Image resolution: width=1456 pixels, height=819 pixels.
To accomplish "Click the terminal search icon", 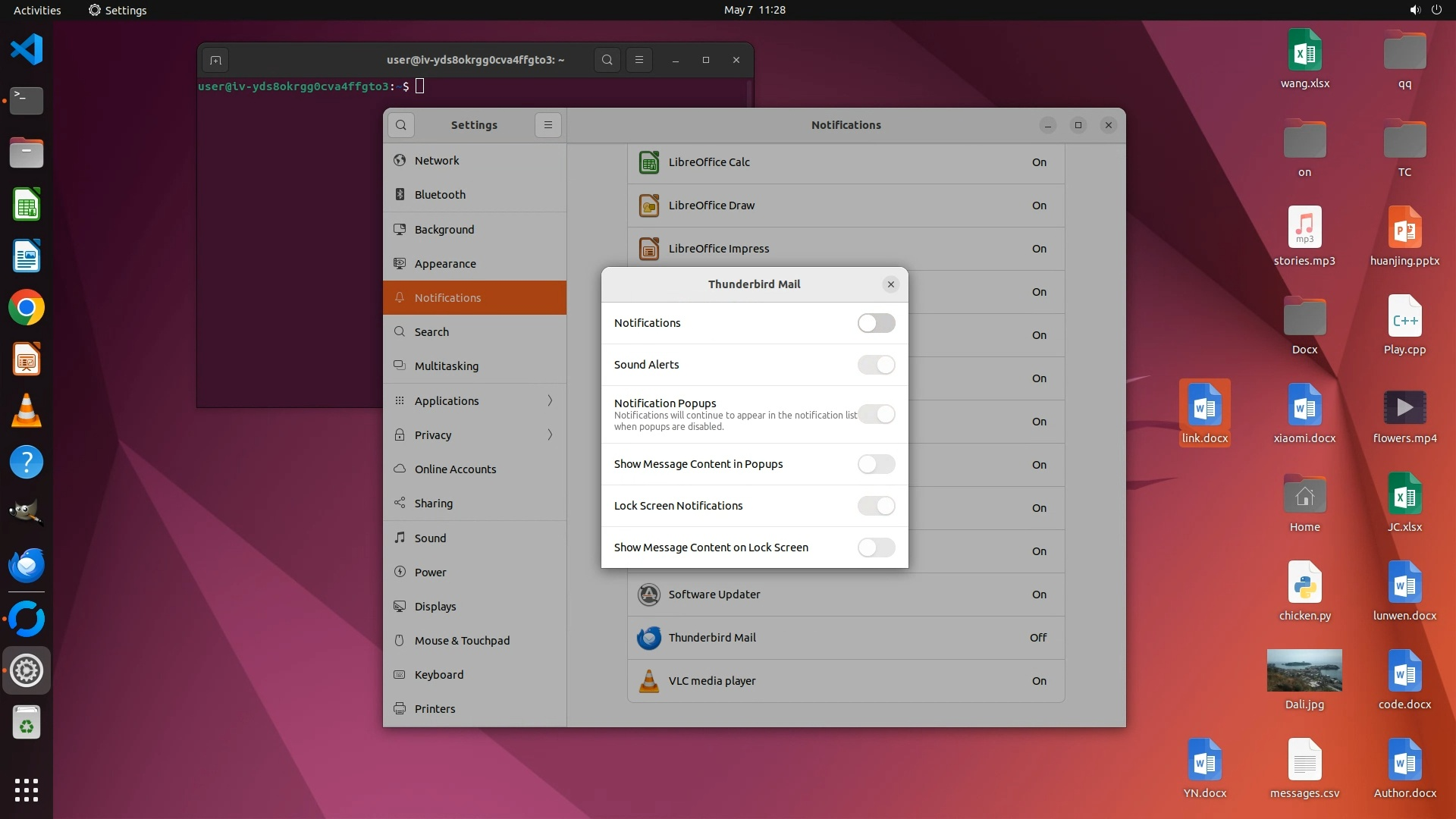I will pyautogui.click(x=607, y=60).
